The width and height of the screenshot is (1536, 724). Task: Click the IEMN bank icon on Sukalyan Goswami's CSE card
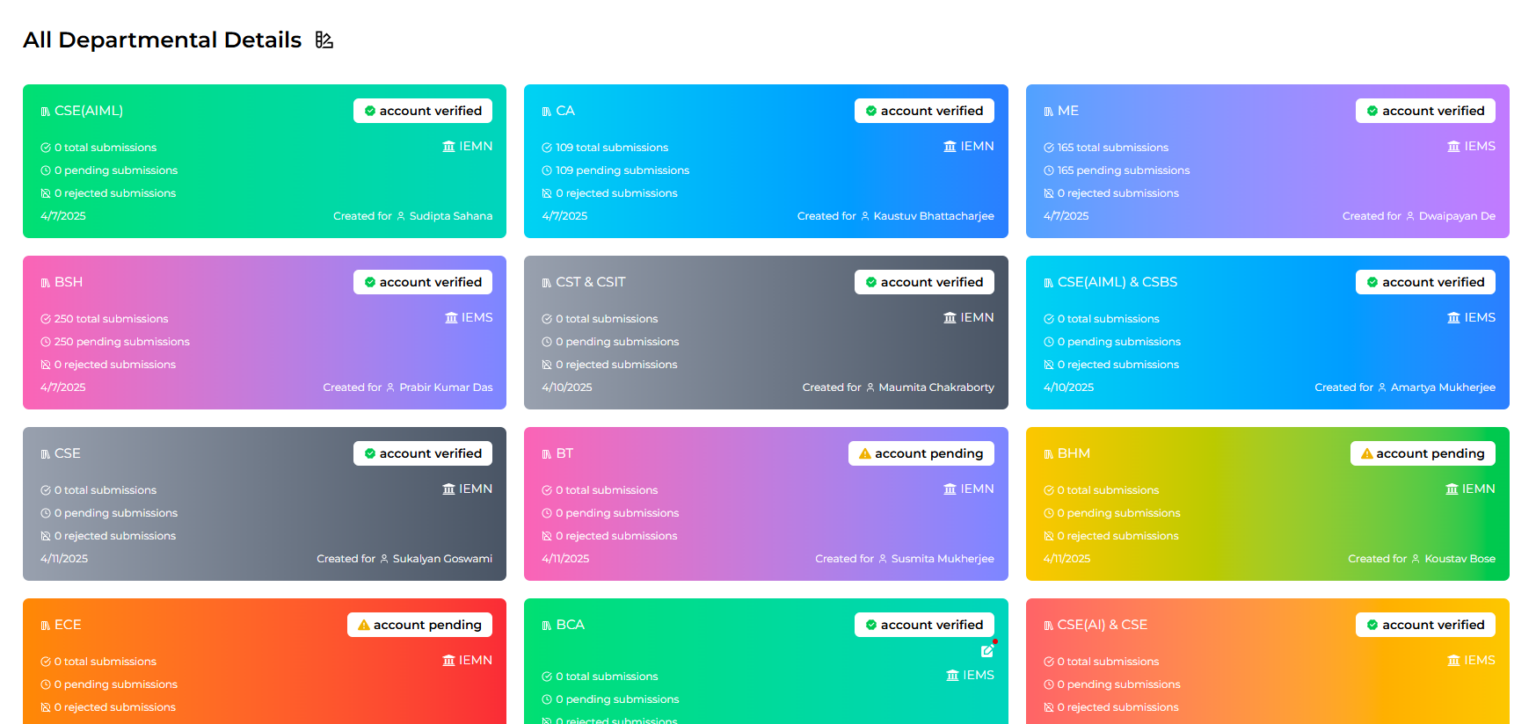coord(449,489)
